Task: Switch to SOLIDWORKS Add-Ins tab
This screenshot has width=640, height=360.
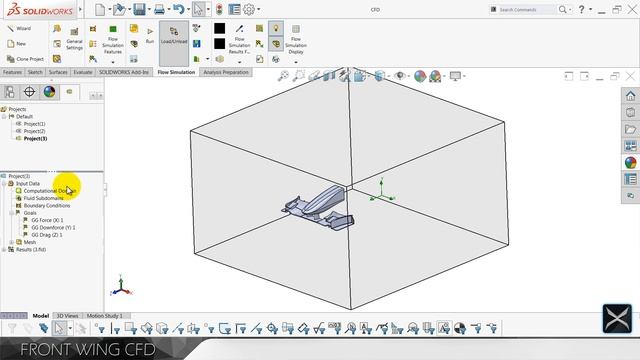Action: tap(124, 72)
